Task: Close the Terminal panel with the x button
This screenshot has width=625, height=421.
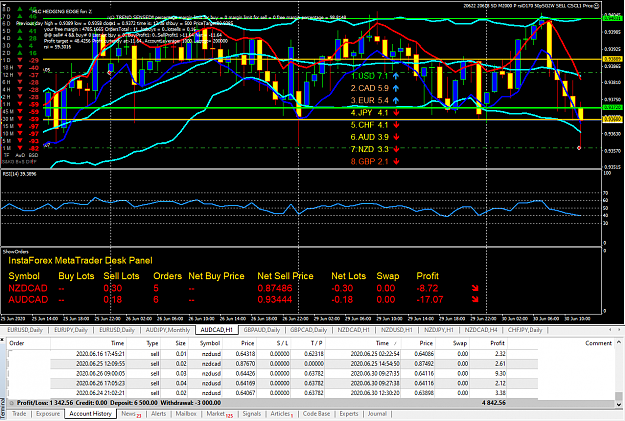Action: point(2,340)
